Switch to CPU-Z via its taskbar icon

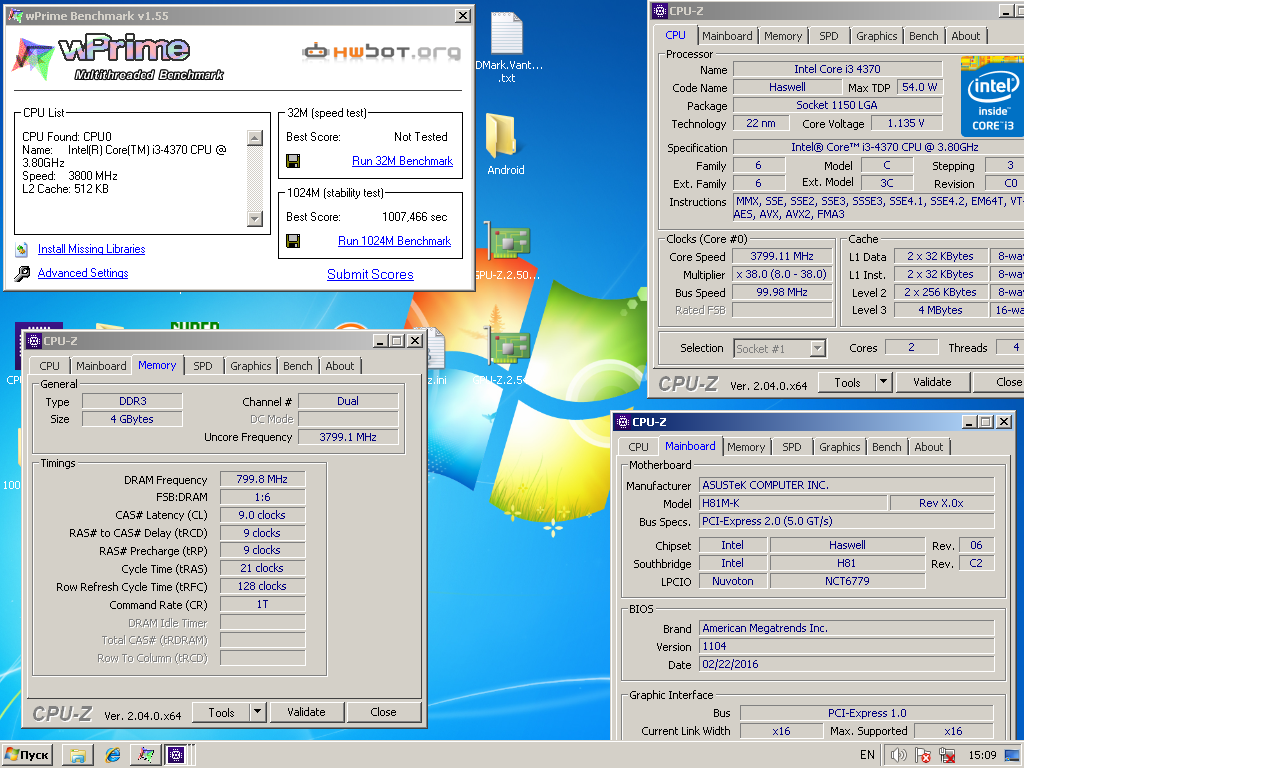179,755
